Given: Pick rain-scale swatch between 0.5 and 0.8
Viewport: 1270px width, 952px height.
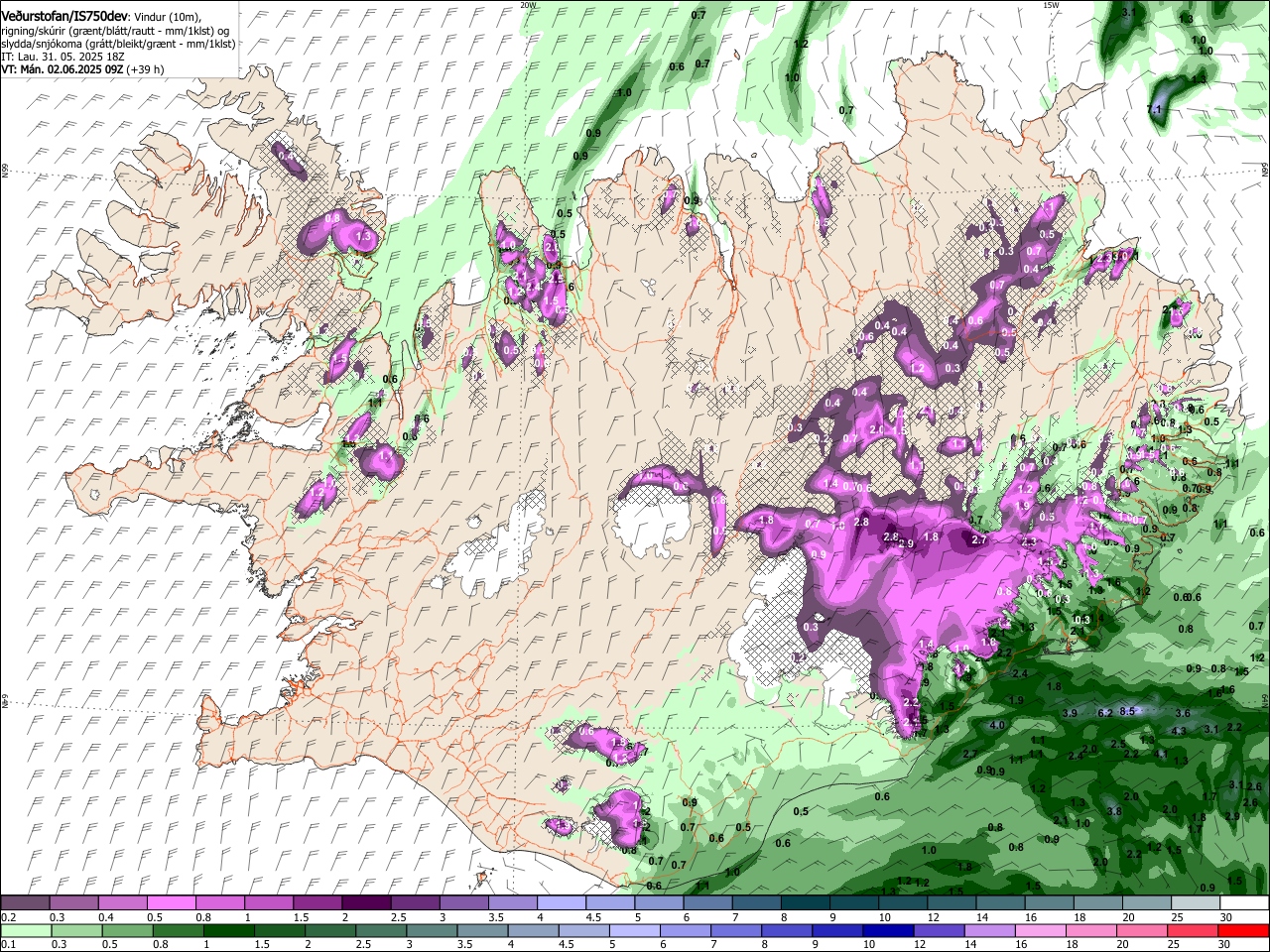Looking at the screenshot, I should pyautogui.click(x=127, y=931).
